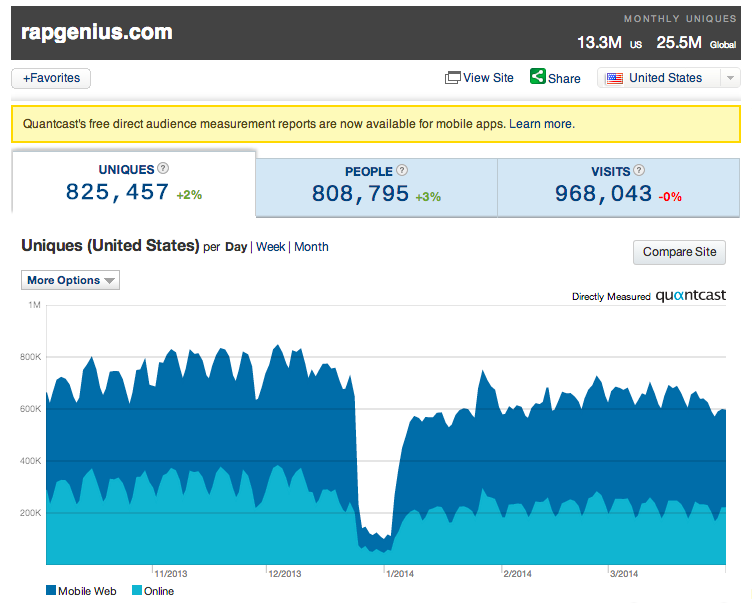Click the 968,043 visits number
This screenshot has width=752, height=603.
click(603, 194)
